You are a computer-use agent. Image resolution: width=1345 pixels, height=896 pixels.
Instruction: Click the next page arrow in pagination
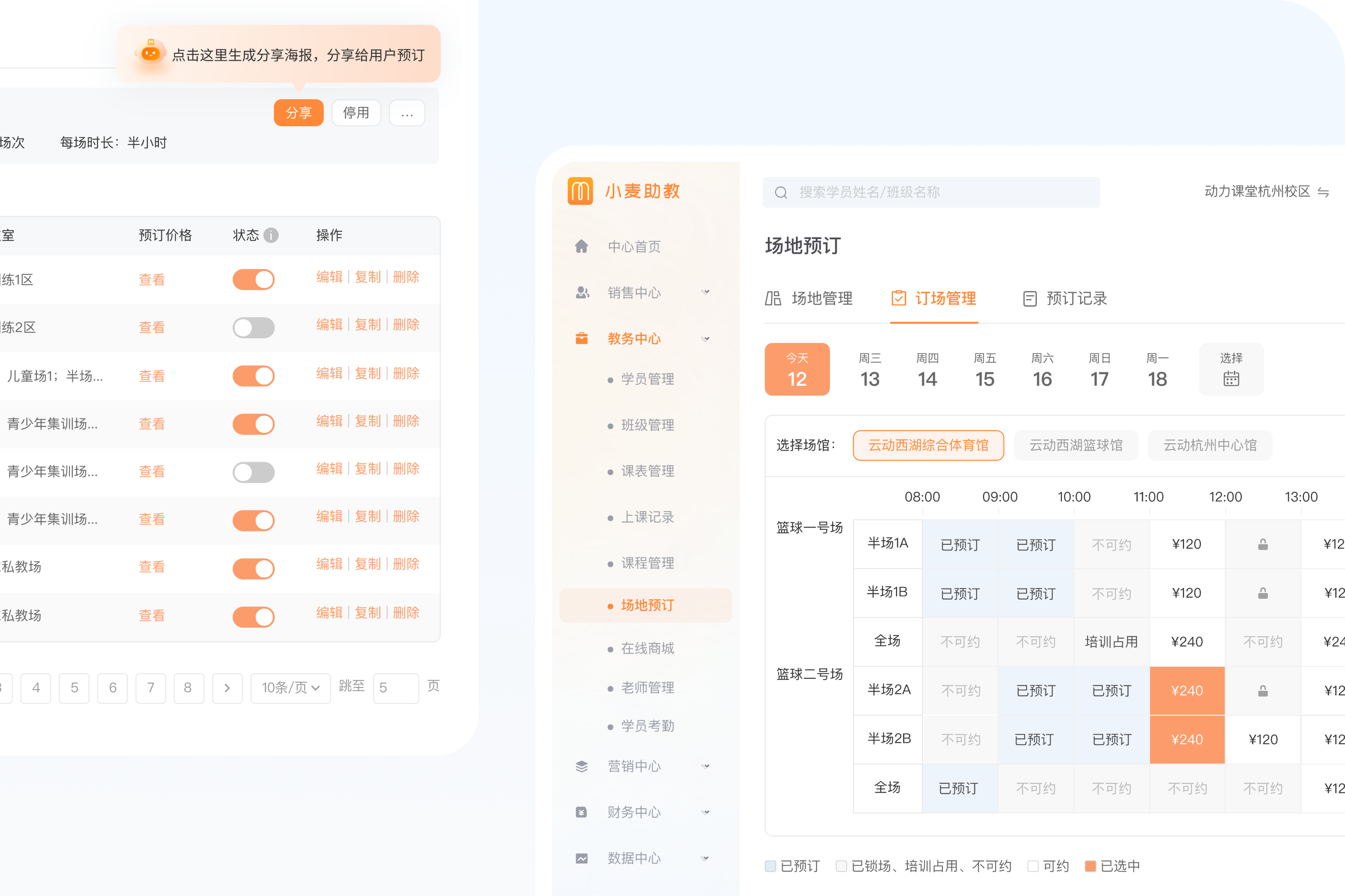(x=227, y=688)
